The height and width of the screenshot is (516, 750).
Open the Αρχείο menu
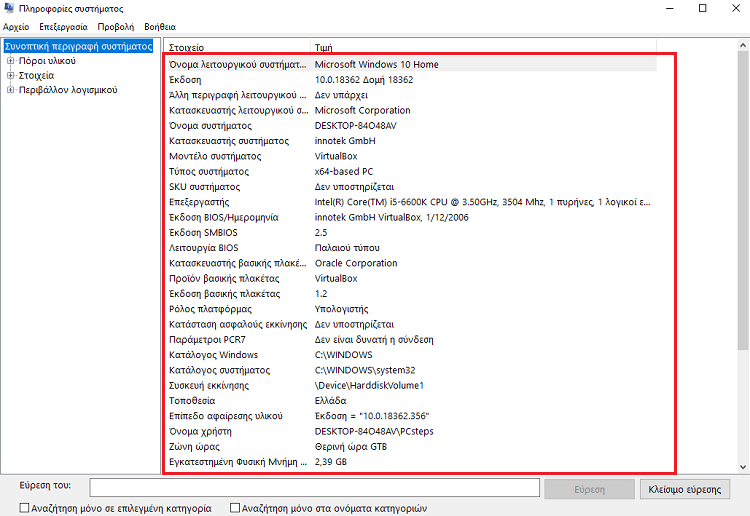coord(16,27)
